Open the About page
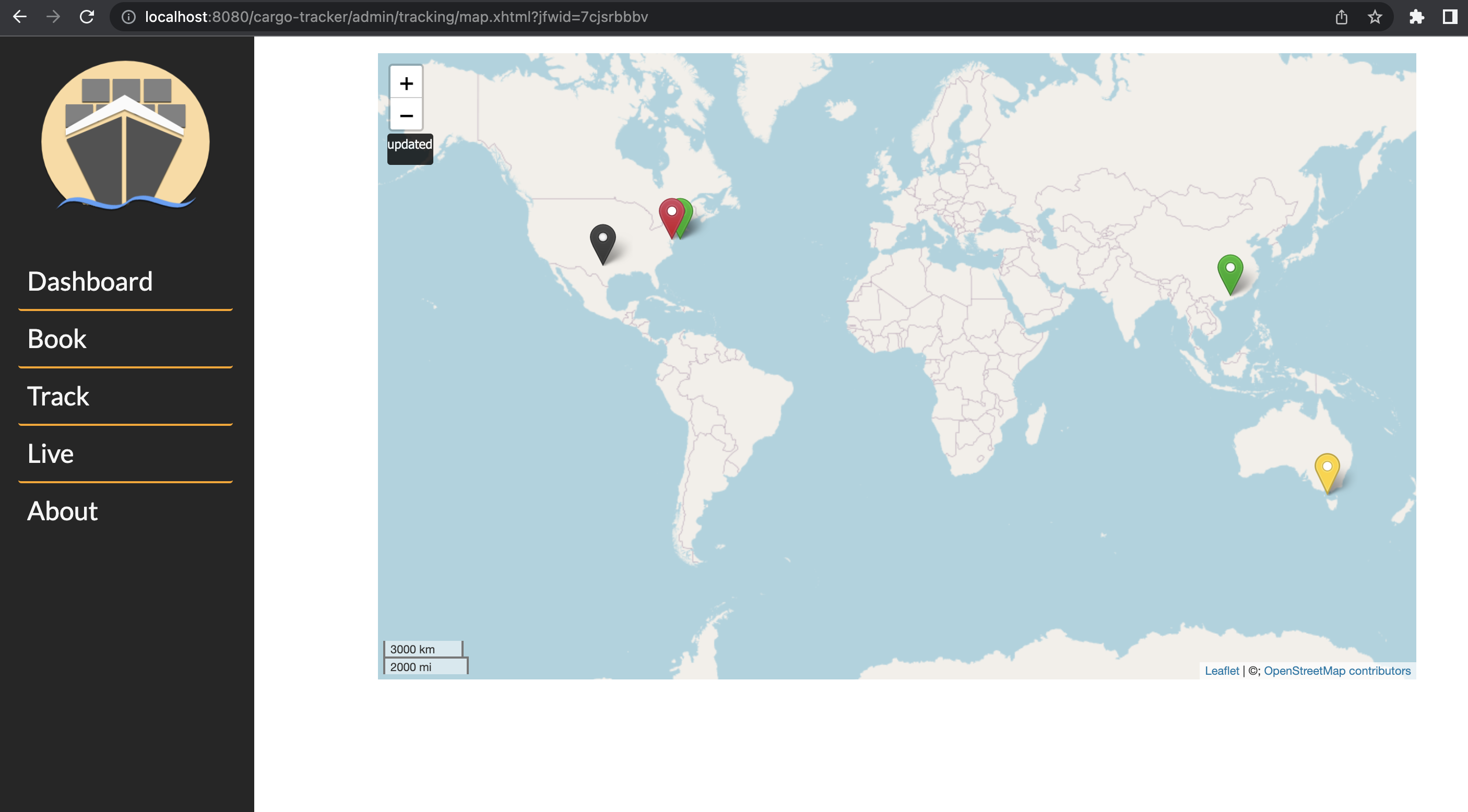The width and height of the screenshot is (1468, 812). 63,511
